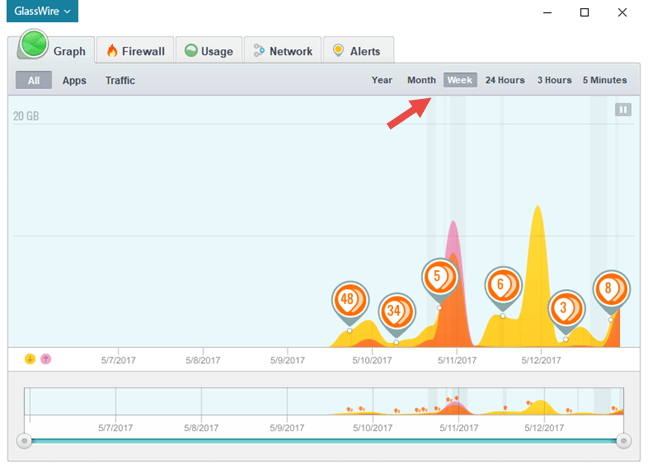Open the Firewall tab

pyautogui.click(x=135, y=51)
